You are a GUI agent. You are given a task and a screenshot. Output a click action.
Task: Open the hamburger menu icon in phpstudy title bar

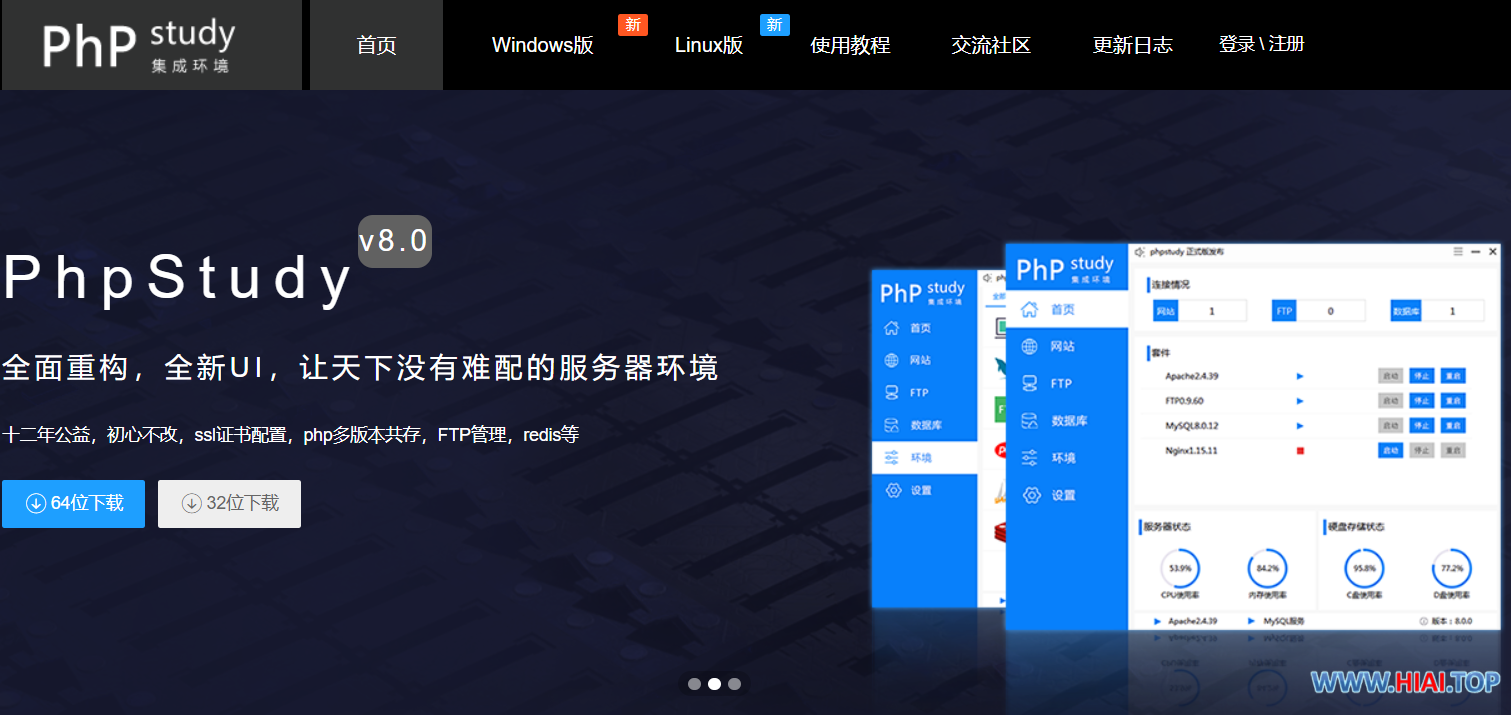coord(1458,252)
